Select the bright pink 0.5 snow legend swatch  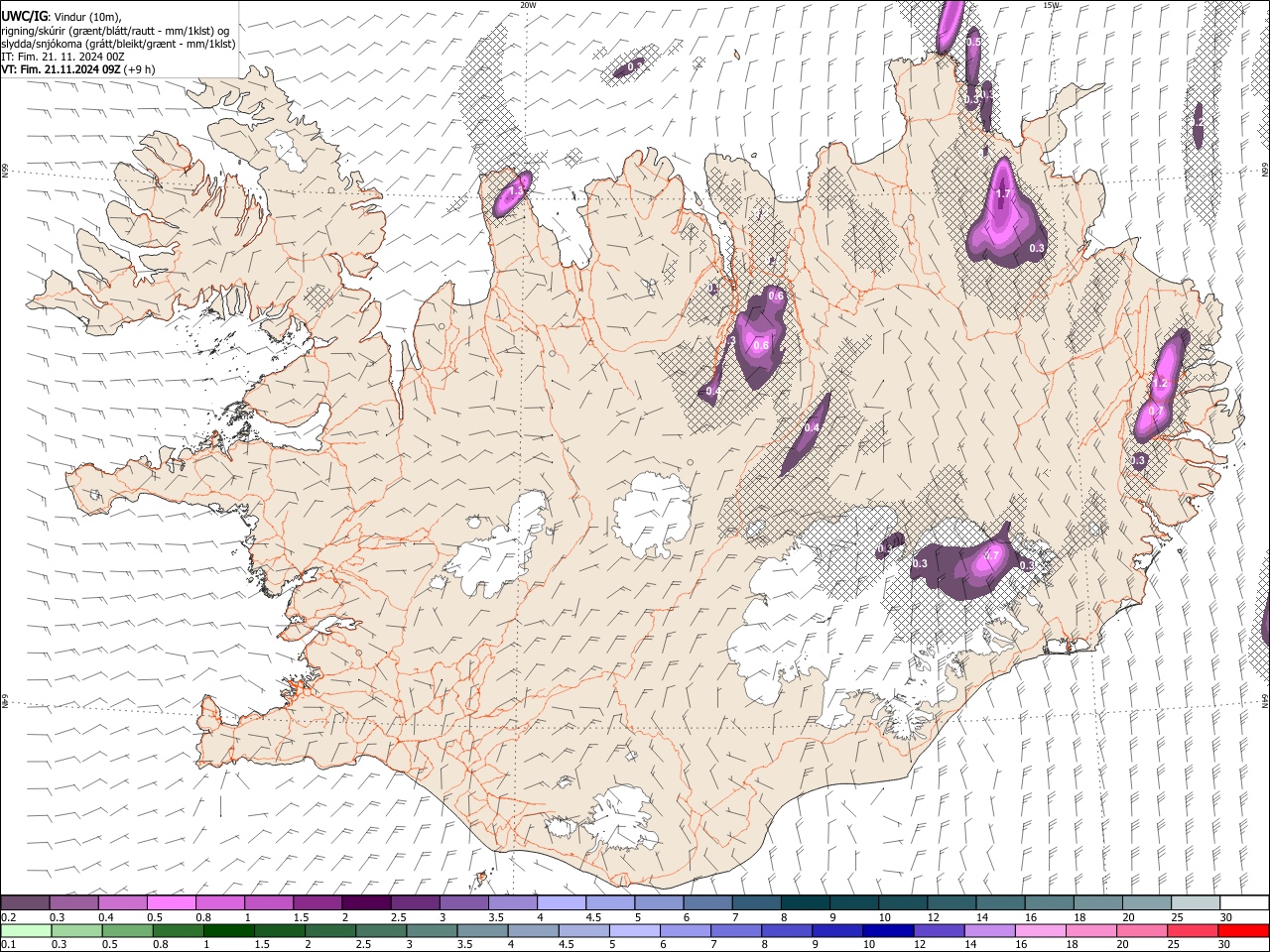pos(172,902)
